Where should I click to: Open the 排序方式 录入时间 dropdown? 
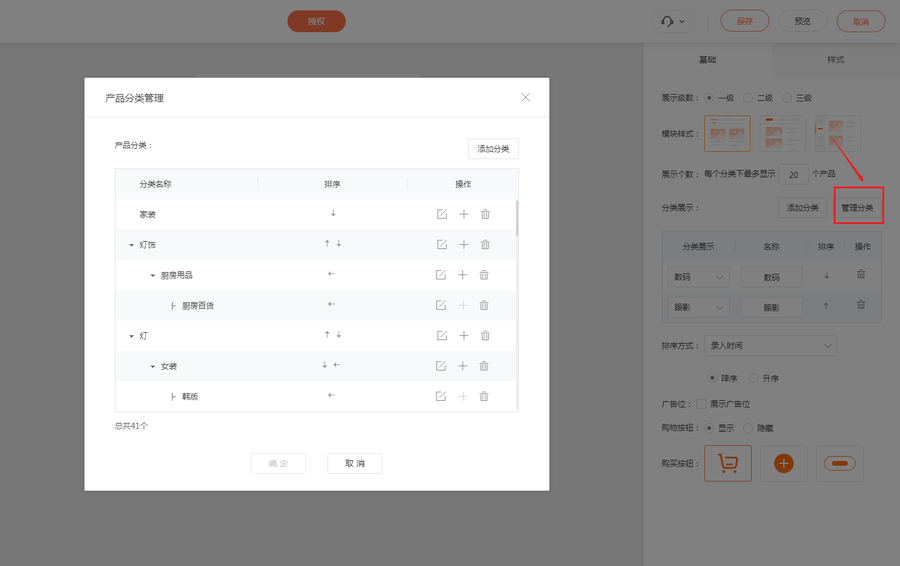(770, 346)
